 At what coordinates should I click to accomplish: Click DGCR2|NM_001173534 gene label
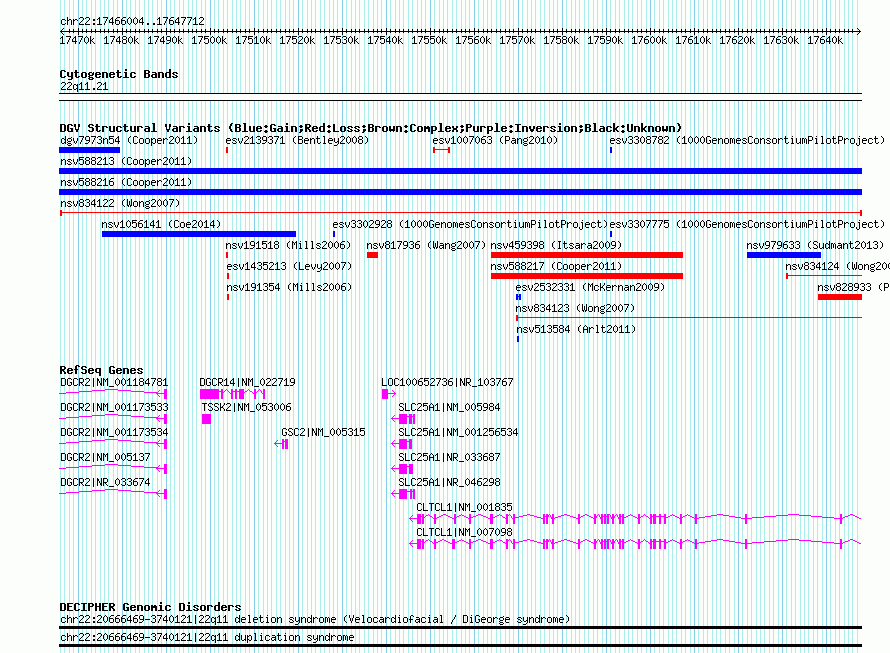pos(114,432)
